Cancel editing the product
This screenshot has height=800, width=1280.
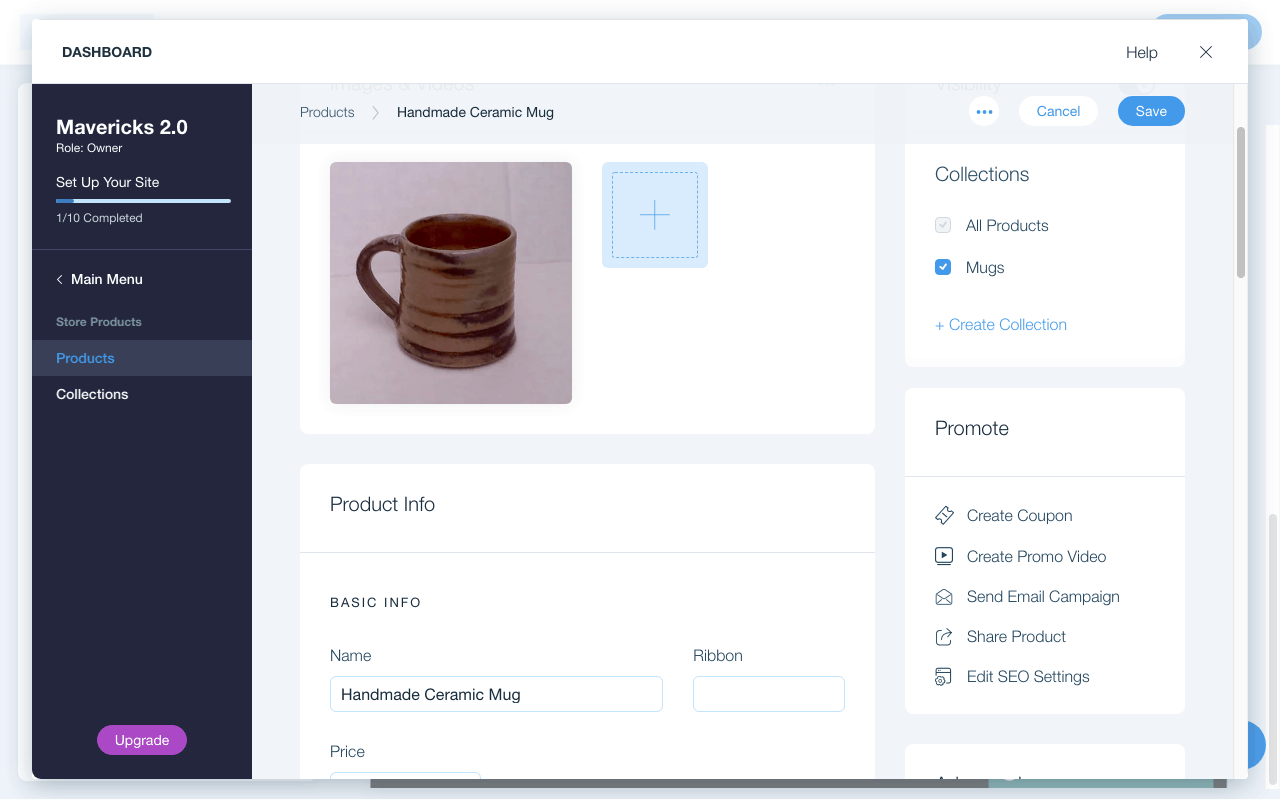point(1058,111)
